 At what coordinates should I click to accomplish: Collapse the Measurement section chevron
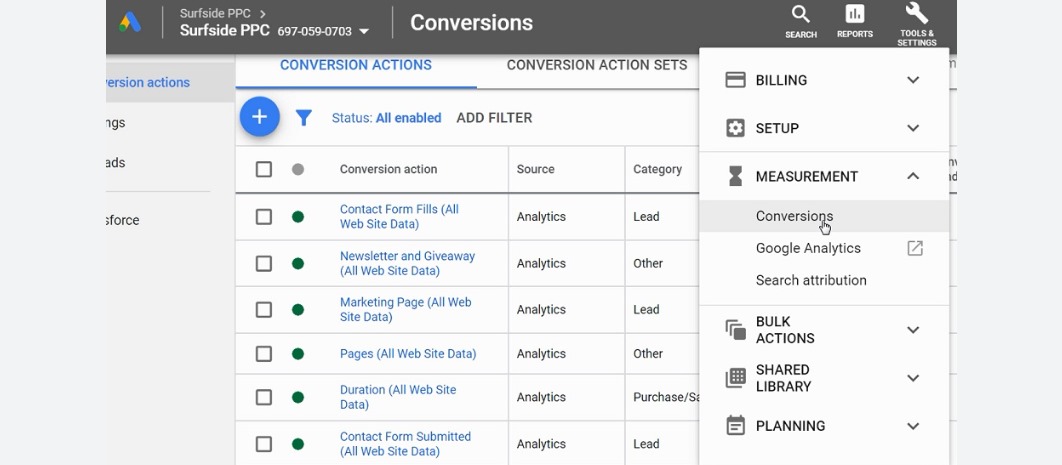tap(912, 176)
